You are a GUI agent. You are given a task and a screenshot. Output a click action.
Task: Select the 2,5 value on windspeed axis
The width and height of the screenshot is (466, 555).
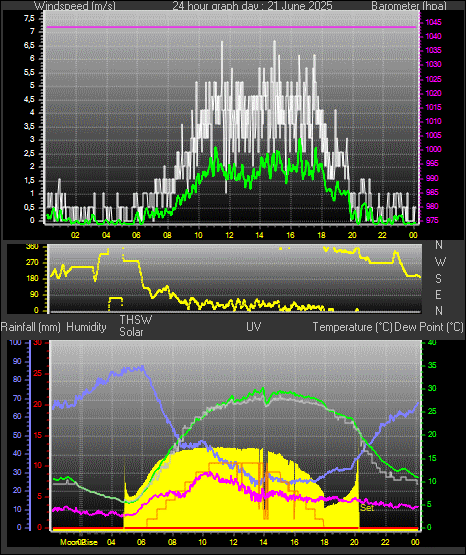29,153
